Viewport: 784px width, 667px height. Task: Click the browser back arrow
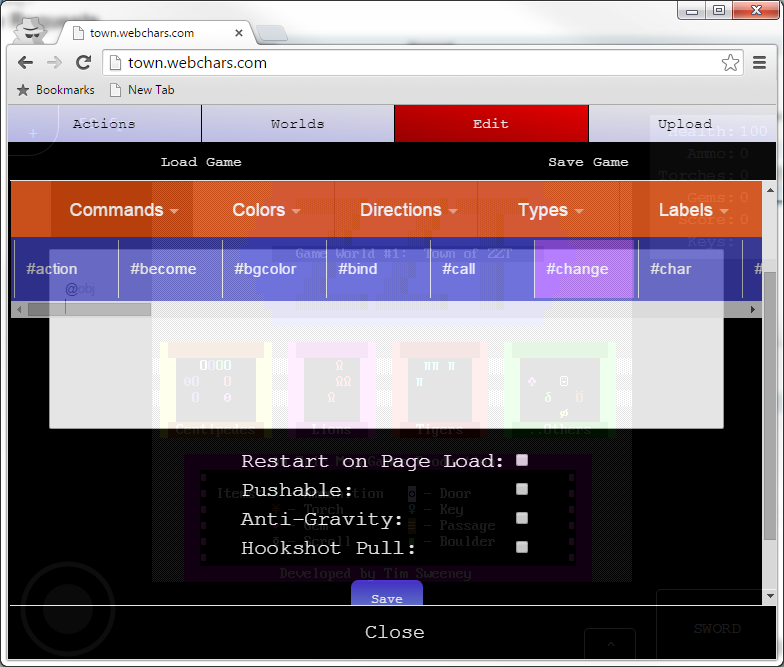26,62
